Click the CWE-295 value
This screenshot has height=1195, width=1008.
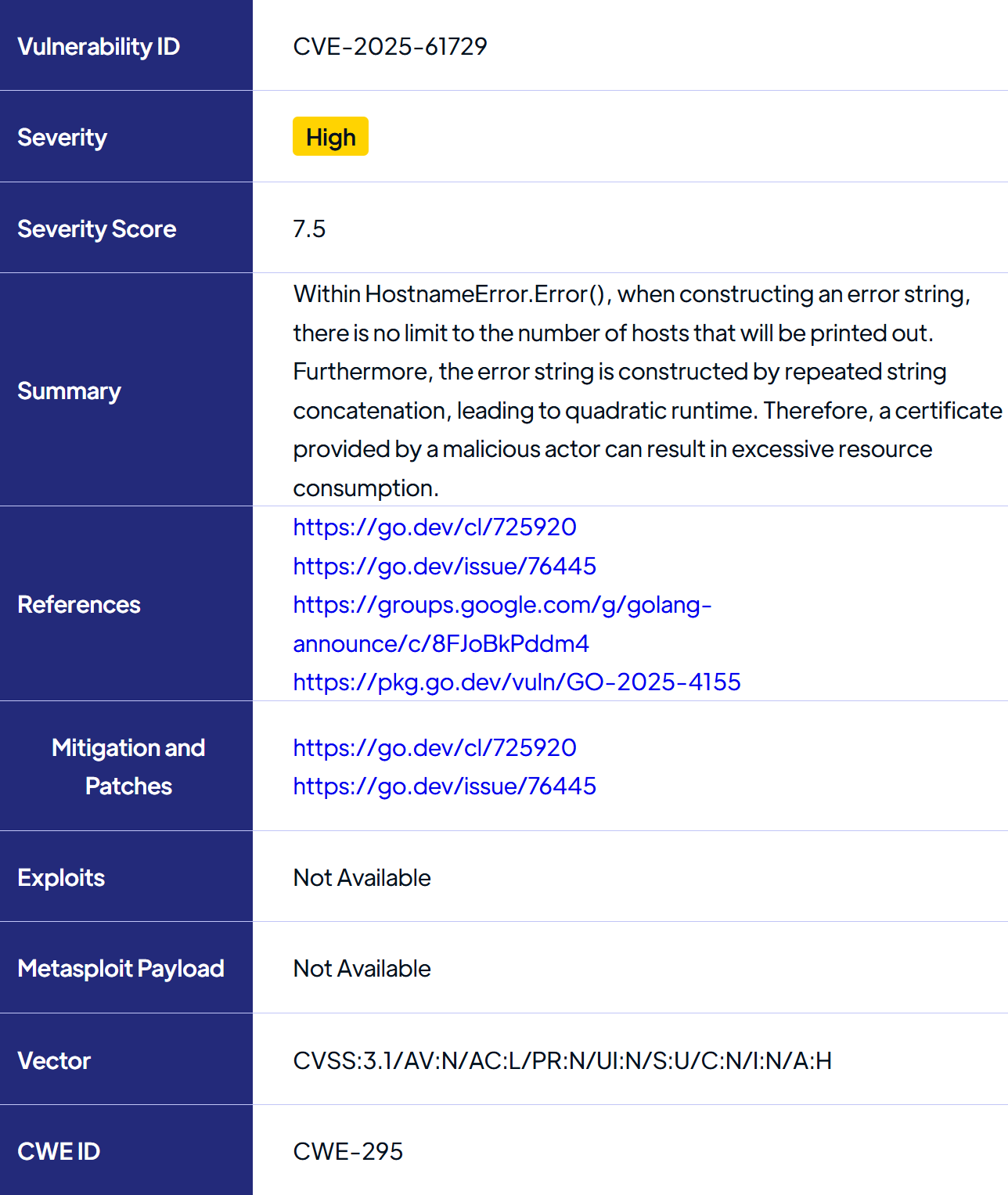pos(347,1151)
